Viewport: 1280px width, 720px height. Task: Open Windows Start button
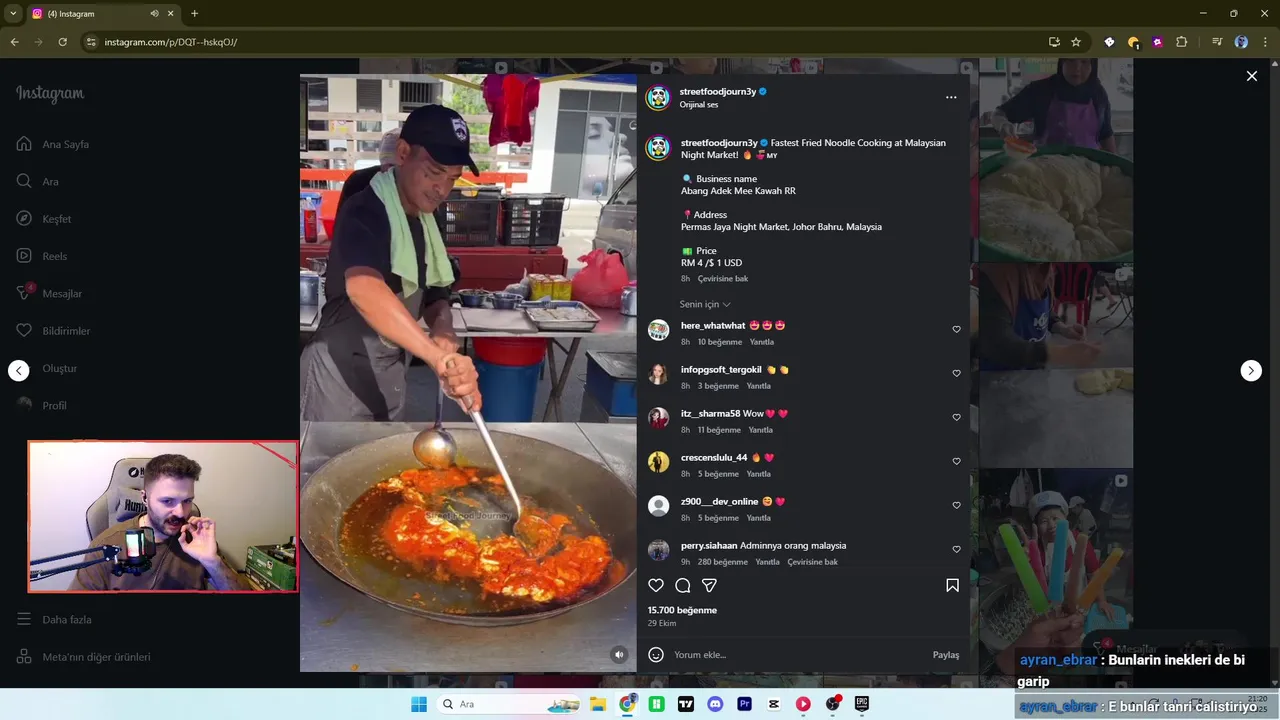click(419, 704)
